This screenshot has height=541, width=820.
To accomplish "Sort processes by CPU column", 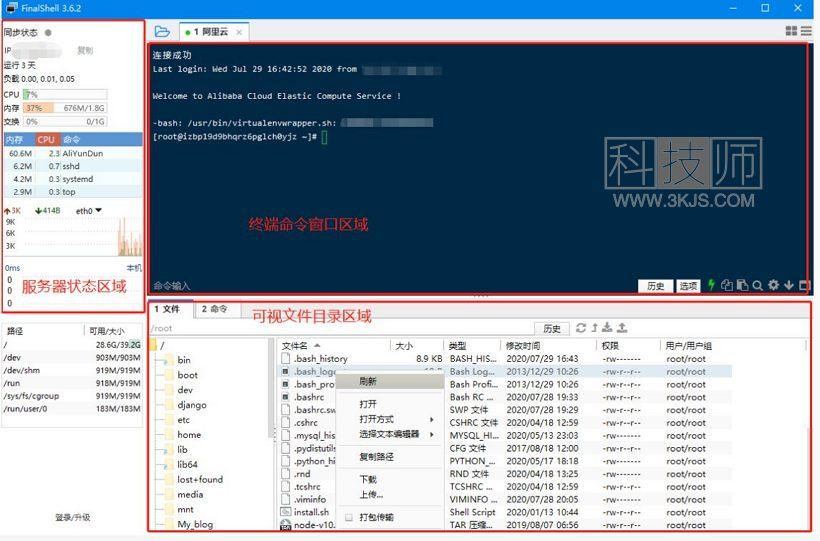I will [49, 140].
